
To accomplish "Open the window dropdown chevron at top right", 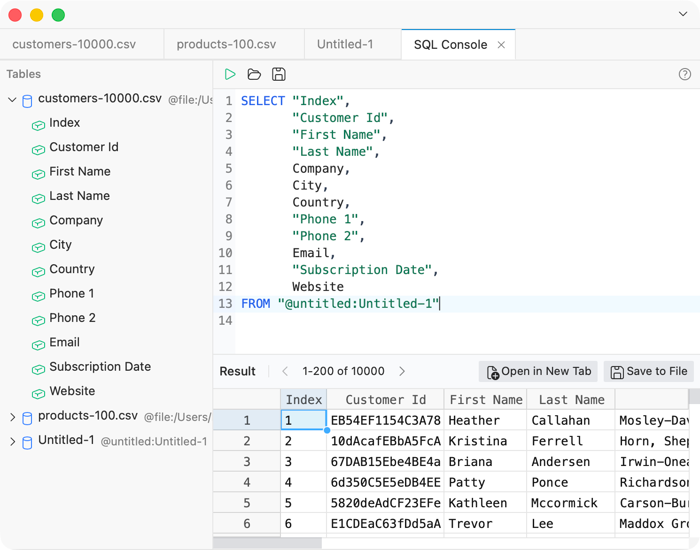I will [683, 14].
